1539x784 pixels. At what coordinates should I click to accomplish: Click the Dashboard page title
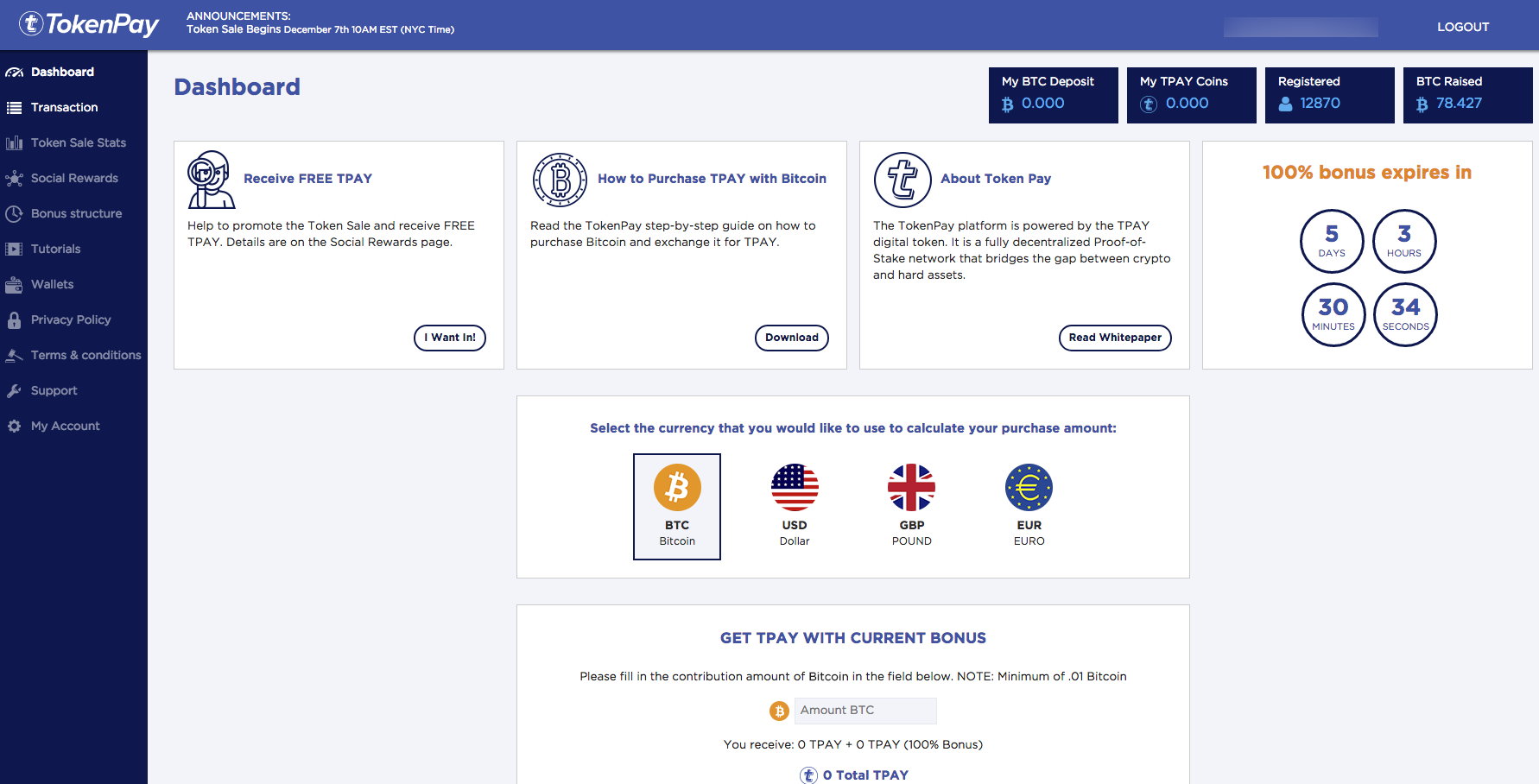237,87
